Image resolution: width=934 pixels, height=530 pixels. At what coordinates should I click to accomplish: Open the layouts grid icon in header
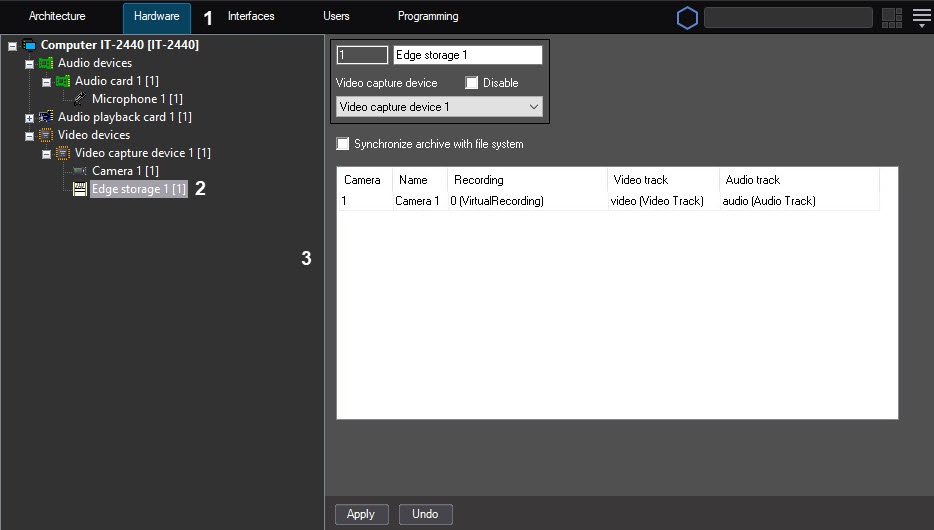892,18
